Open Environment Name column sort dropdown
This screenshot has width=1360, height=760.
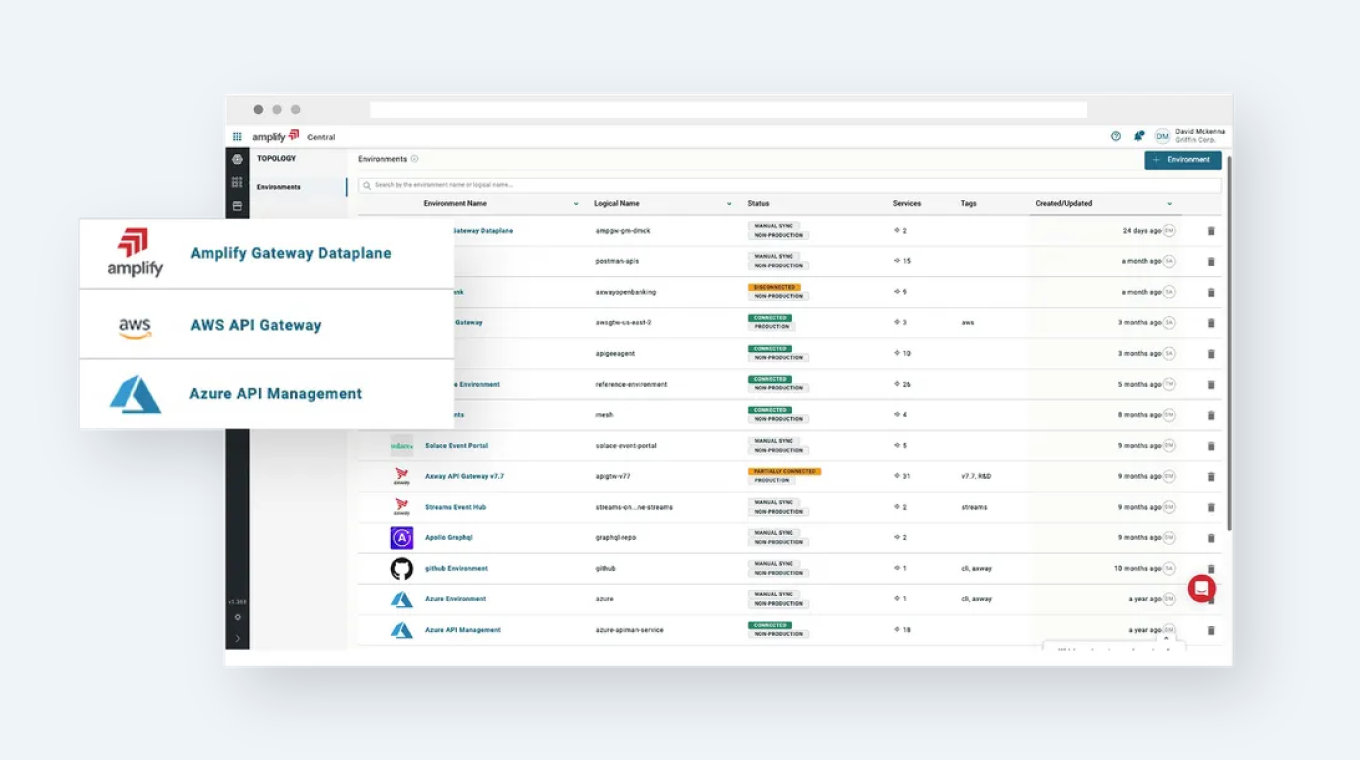pos(576,204)
